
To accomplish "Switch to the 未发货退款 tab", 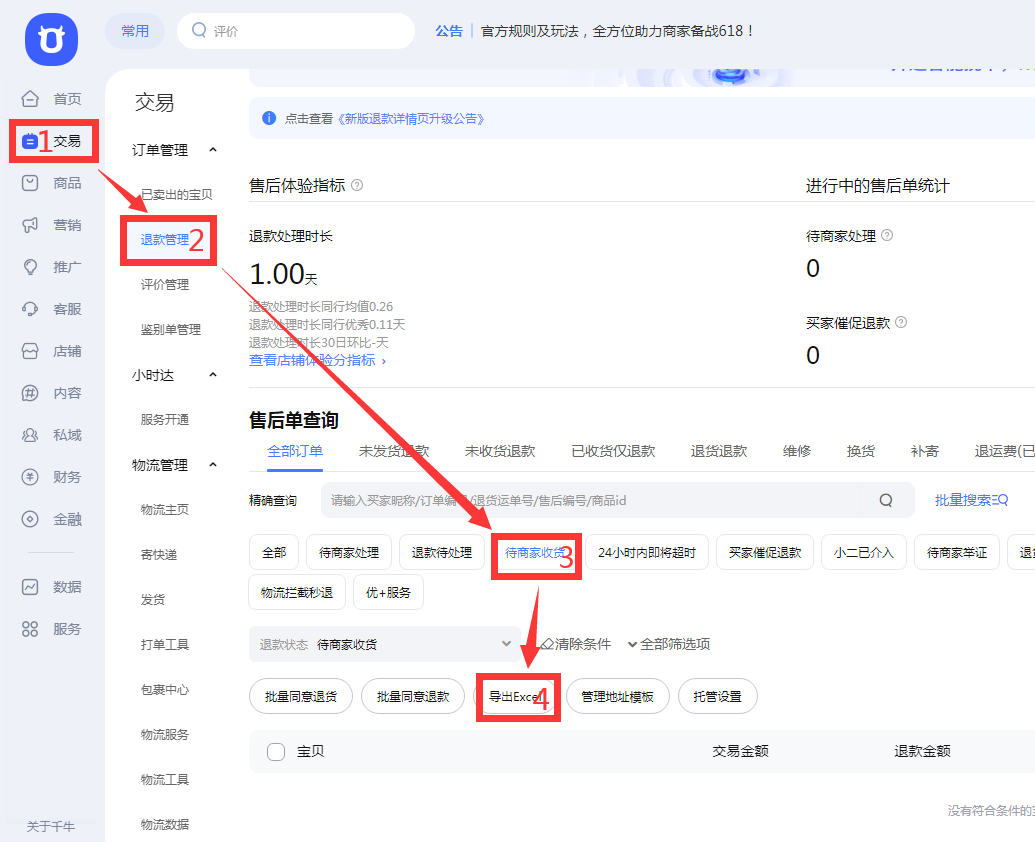I will (394, 451).
